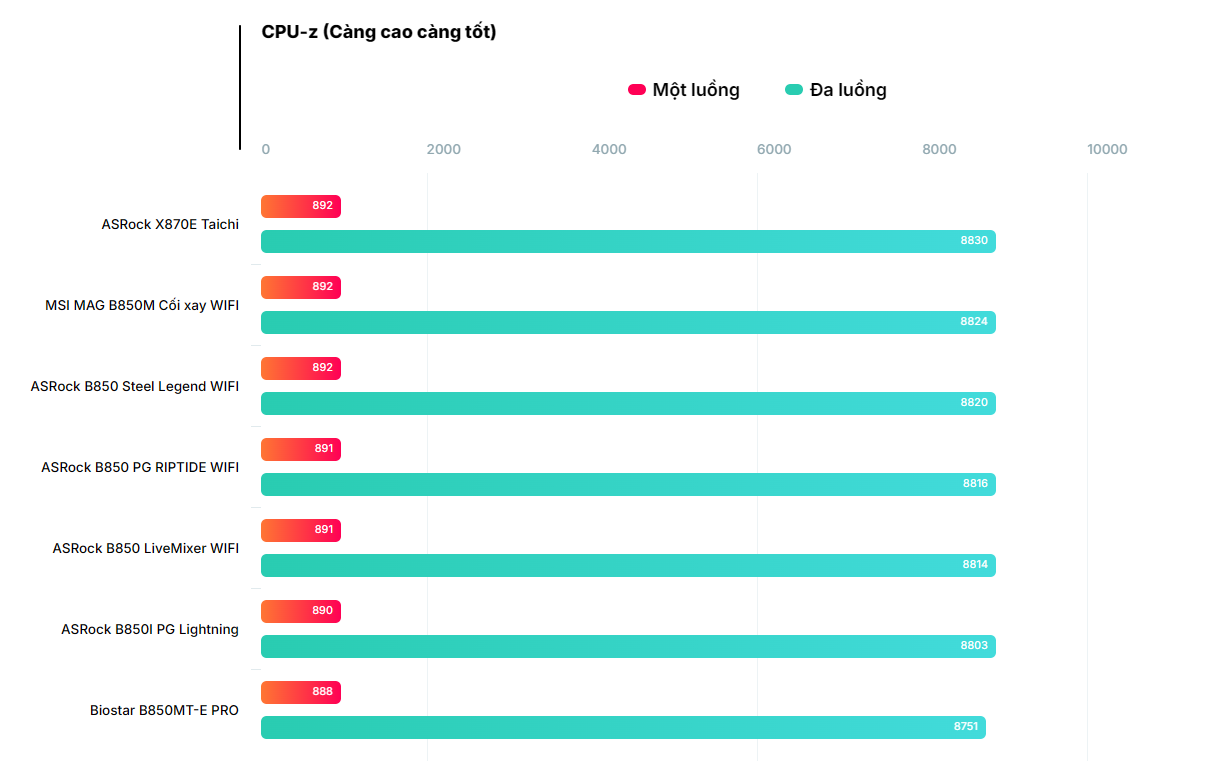Select ASRock B850 PG RIPTIDE 8816 bar
The image size is (1215, 761).
pos(628,484)
